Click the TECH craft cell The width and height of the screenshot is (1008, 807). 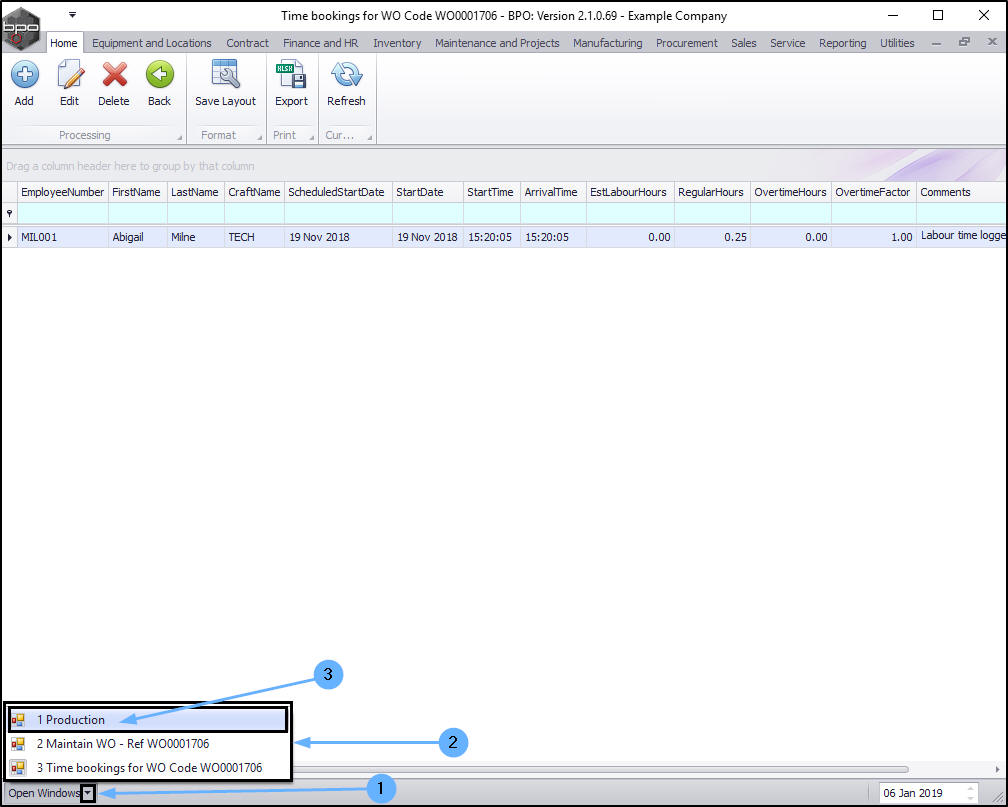click(254, 237)
